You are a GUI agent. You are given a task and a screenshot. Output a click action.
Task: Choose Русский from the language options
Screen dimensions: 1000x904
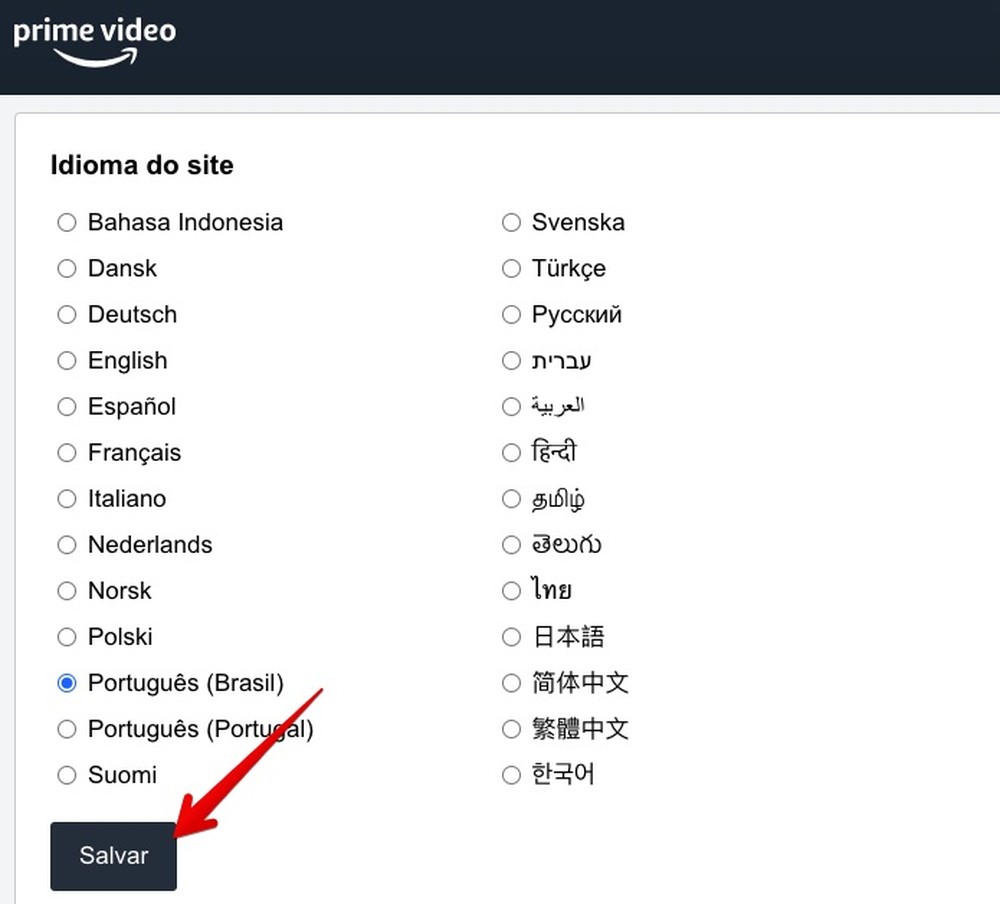click(511, 314)
